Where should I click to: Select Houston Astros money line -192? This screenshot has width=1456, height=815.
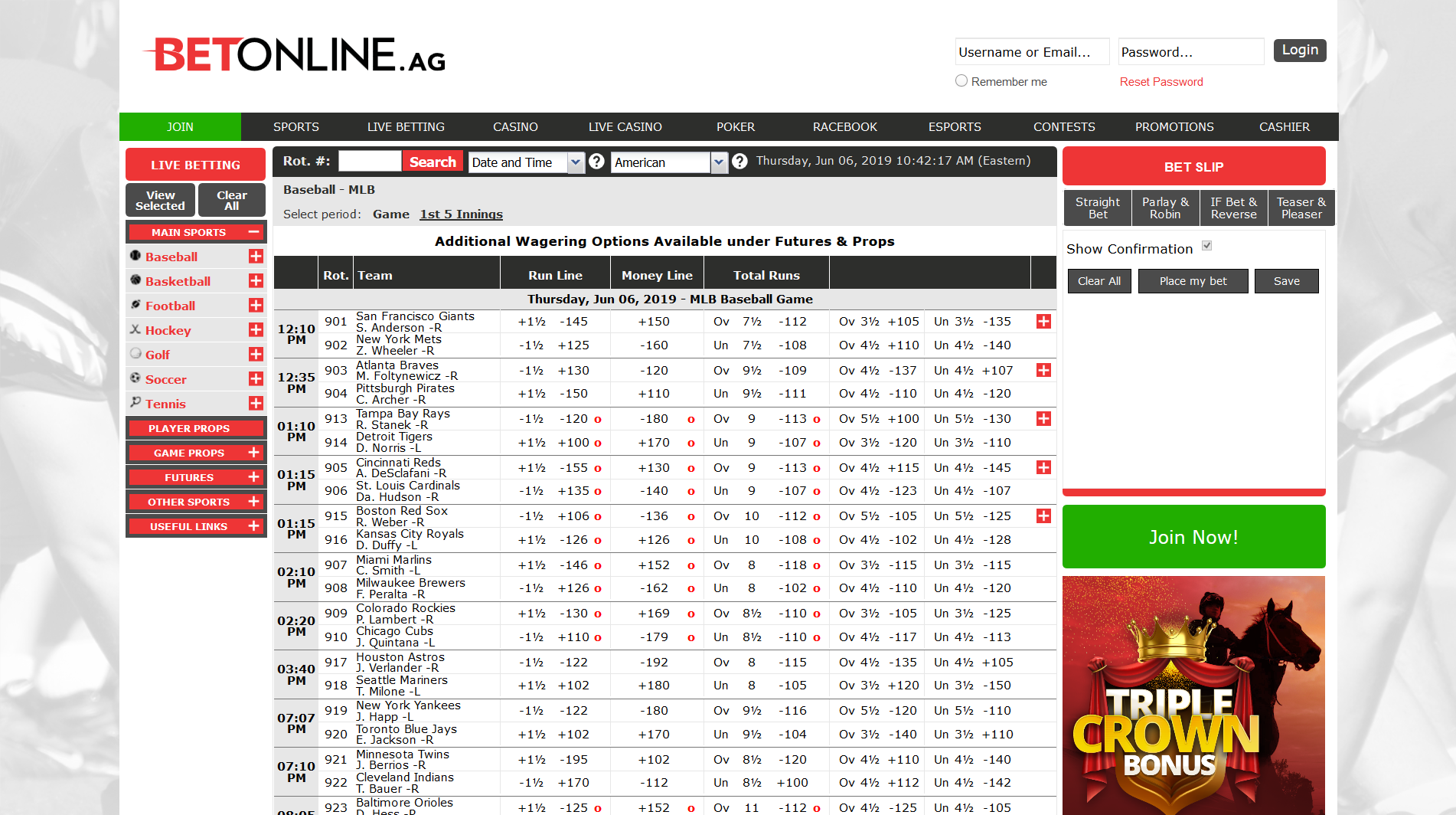click(655, 663)
